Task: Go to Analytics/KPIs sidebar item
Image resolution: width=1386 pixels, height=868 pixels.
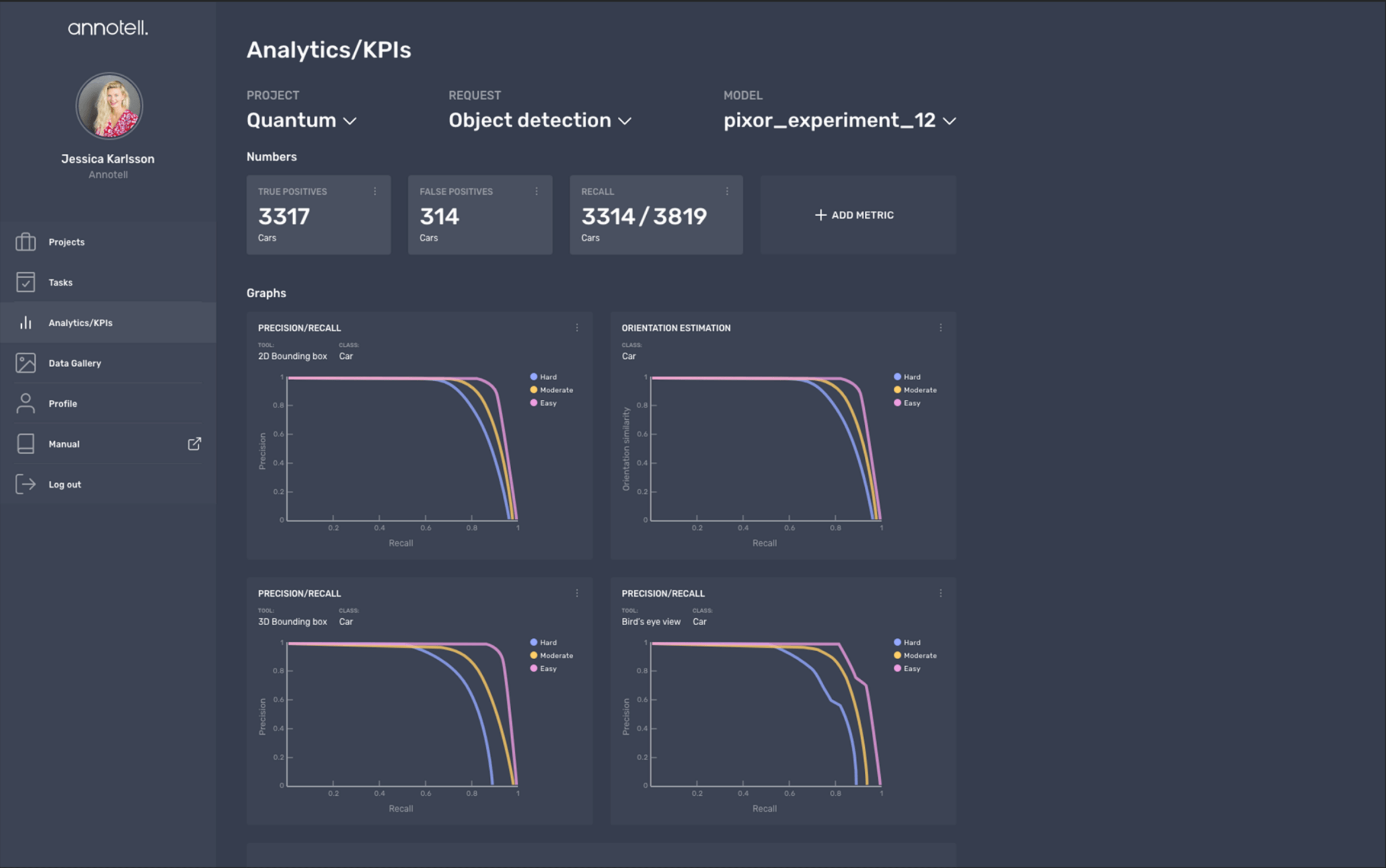Action: pos(108,323)
